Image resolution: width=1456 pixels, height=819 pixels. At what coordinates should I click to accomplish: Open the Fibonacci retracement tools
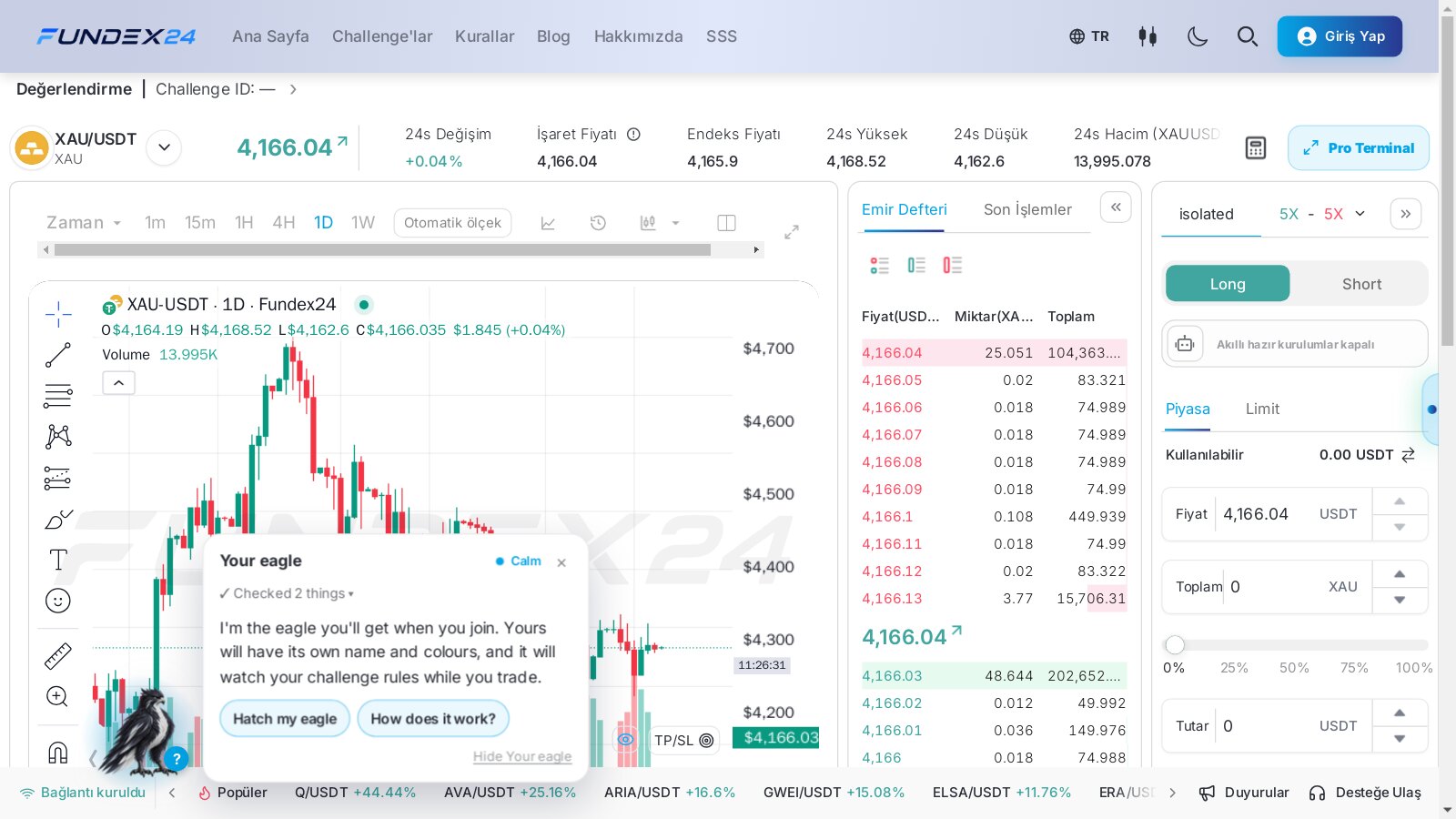pos(58,396)
